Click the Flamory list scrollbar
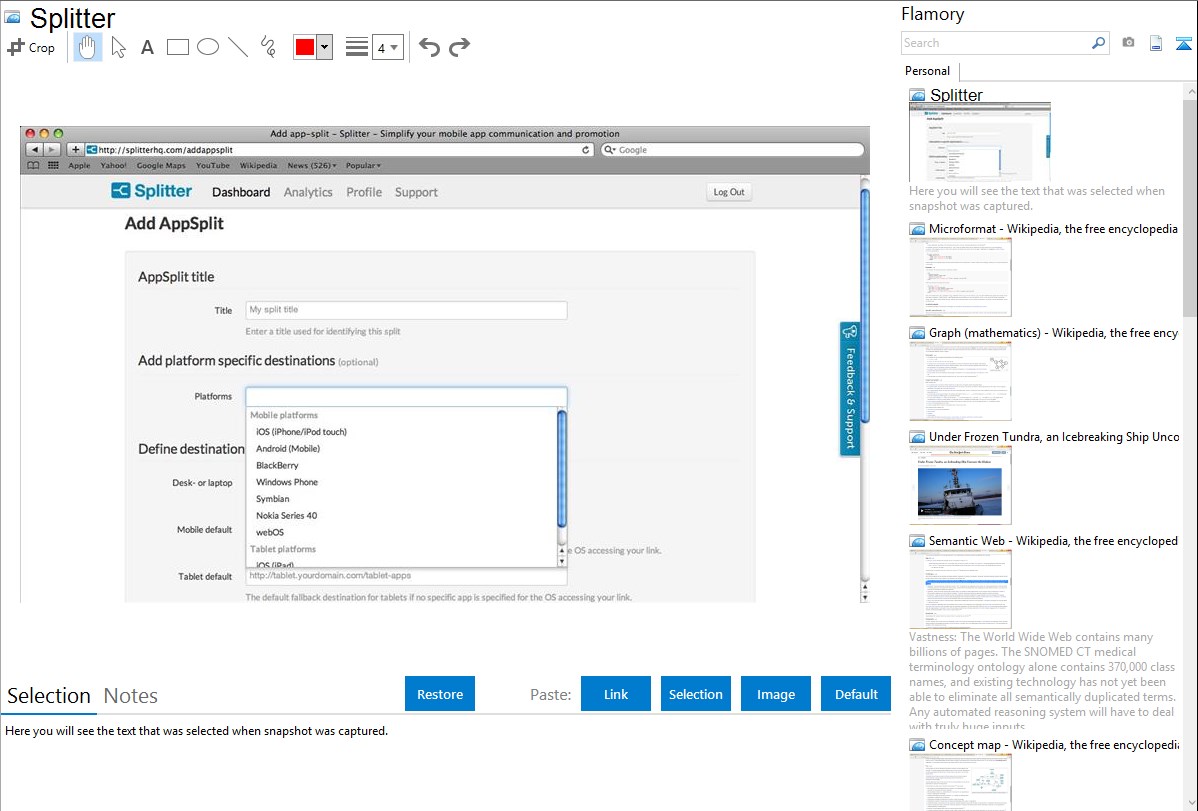This screenshot has width=1198, height=811. pyautogui.click(x=1190, y=207)
